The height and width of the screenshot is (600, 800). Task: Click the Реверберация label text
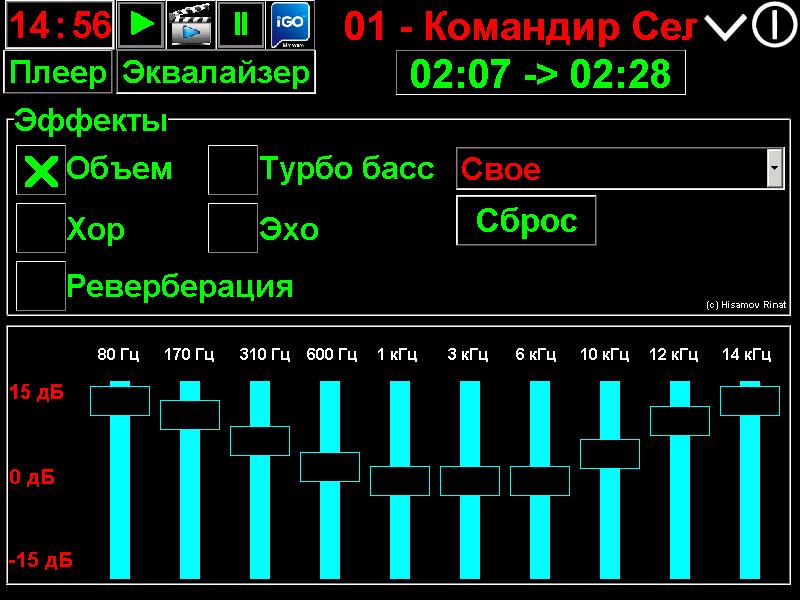click(180, 286)
